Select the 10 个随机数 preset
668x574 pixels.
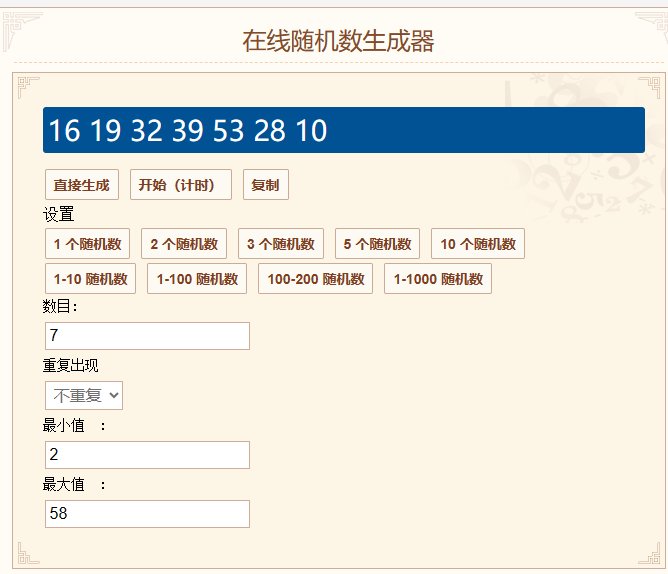coord(478,244)
